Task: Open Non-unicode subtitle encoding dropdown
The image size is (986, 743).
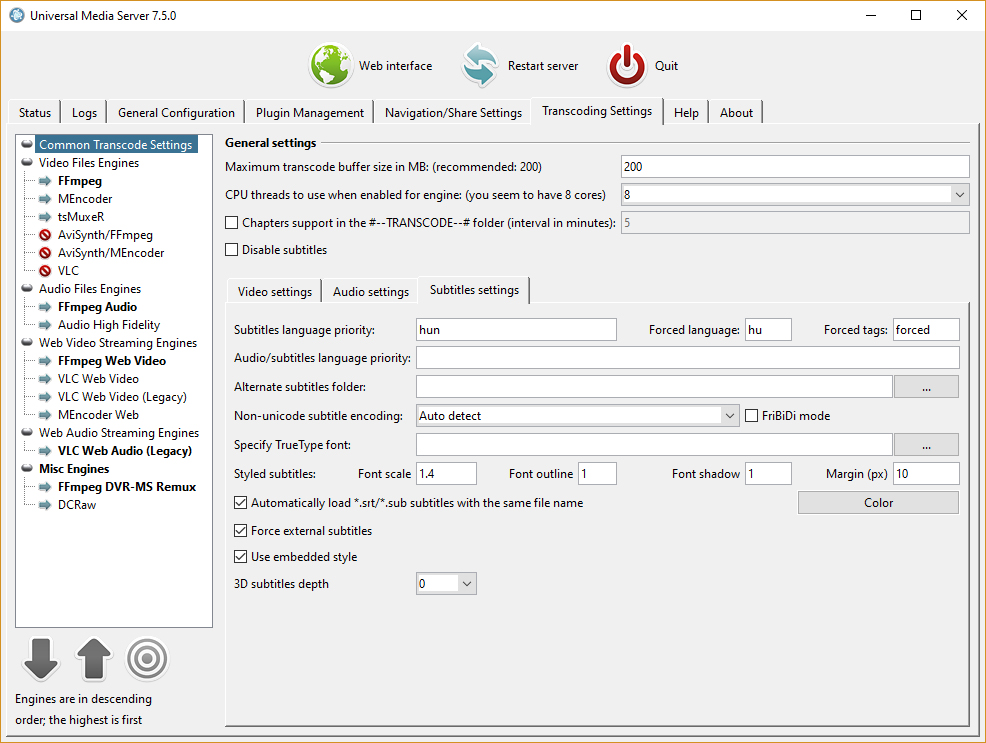Action: [729, 416]
